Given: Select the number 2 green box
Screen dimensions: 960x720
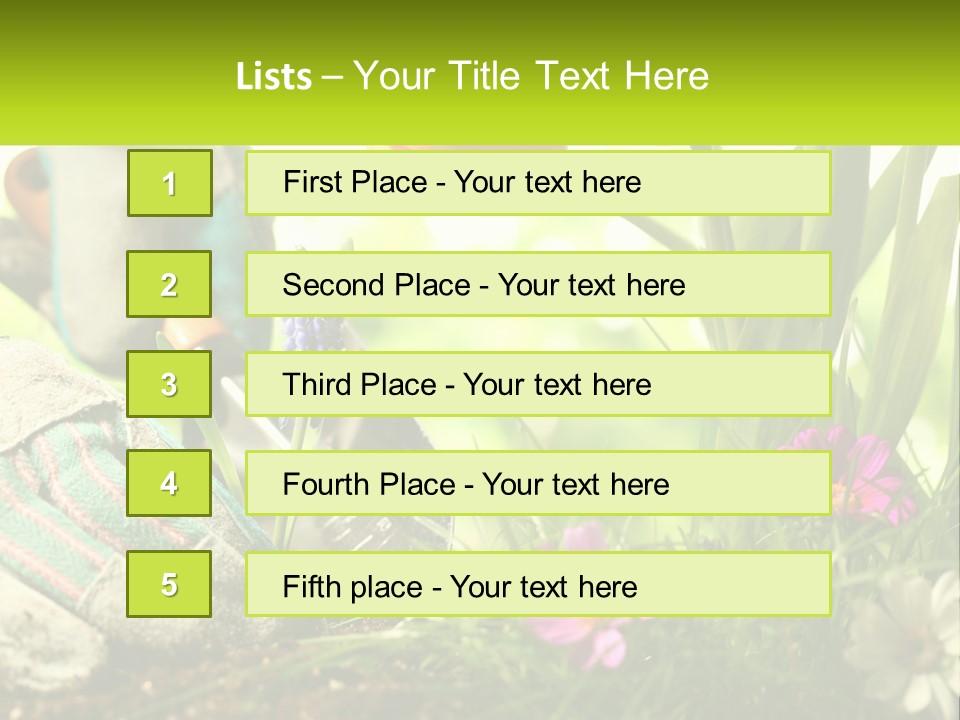Looking at the screenshot, I should 169,284.
